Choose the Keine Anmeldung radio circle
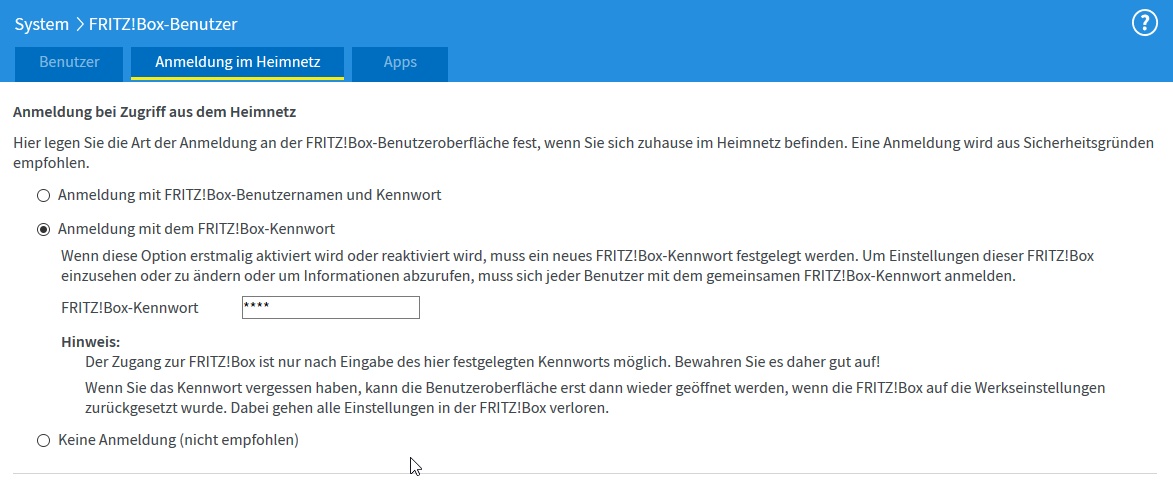 (x=43, y=441)
